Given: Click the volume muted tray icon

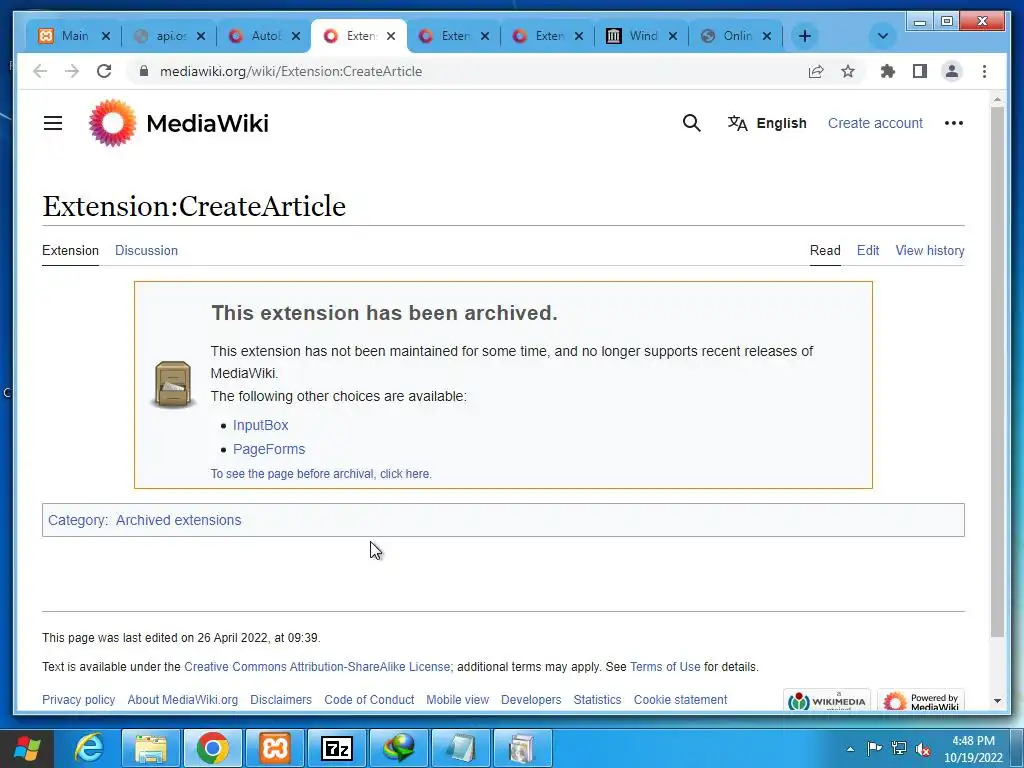Looking at the screenshot, I should [923, 748].
